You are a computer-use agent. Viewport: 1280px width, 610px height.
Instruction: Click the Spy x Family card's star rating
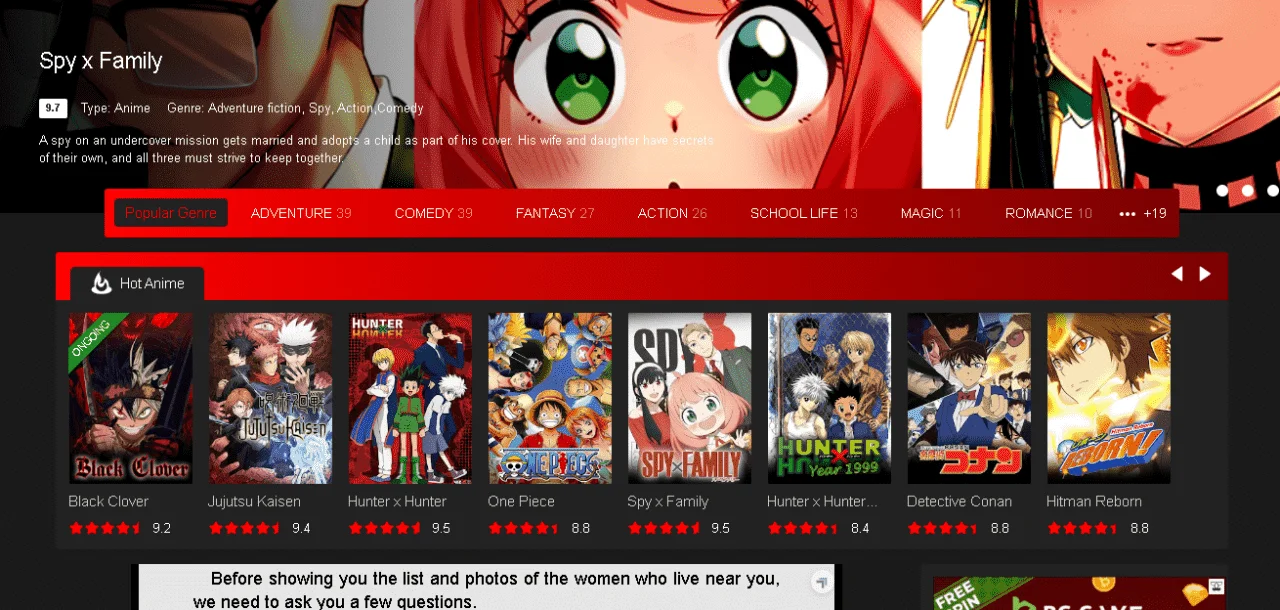(x=665, y=528)
